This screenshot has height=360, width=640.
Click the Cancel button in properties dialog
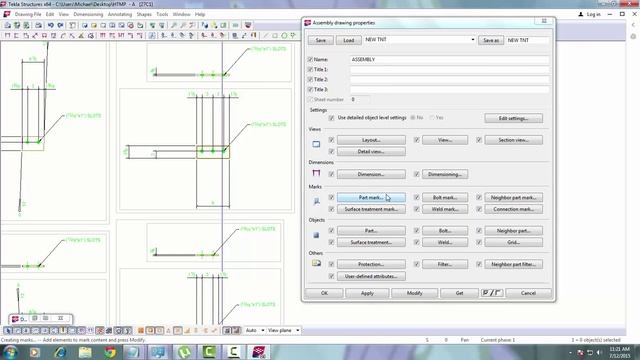pyautogui.click(x=528, y=293)
